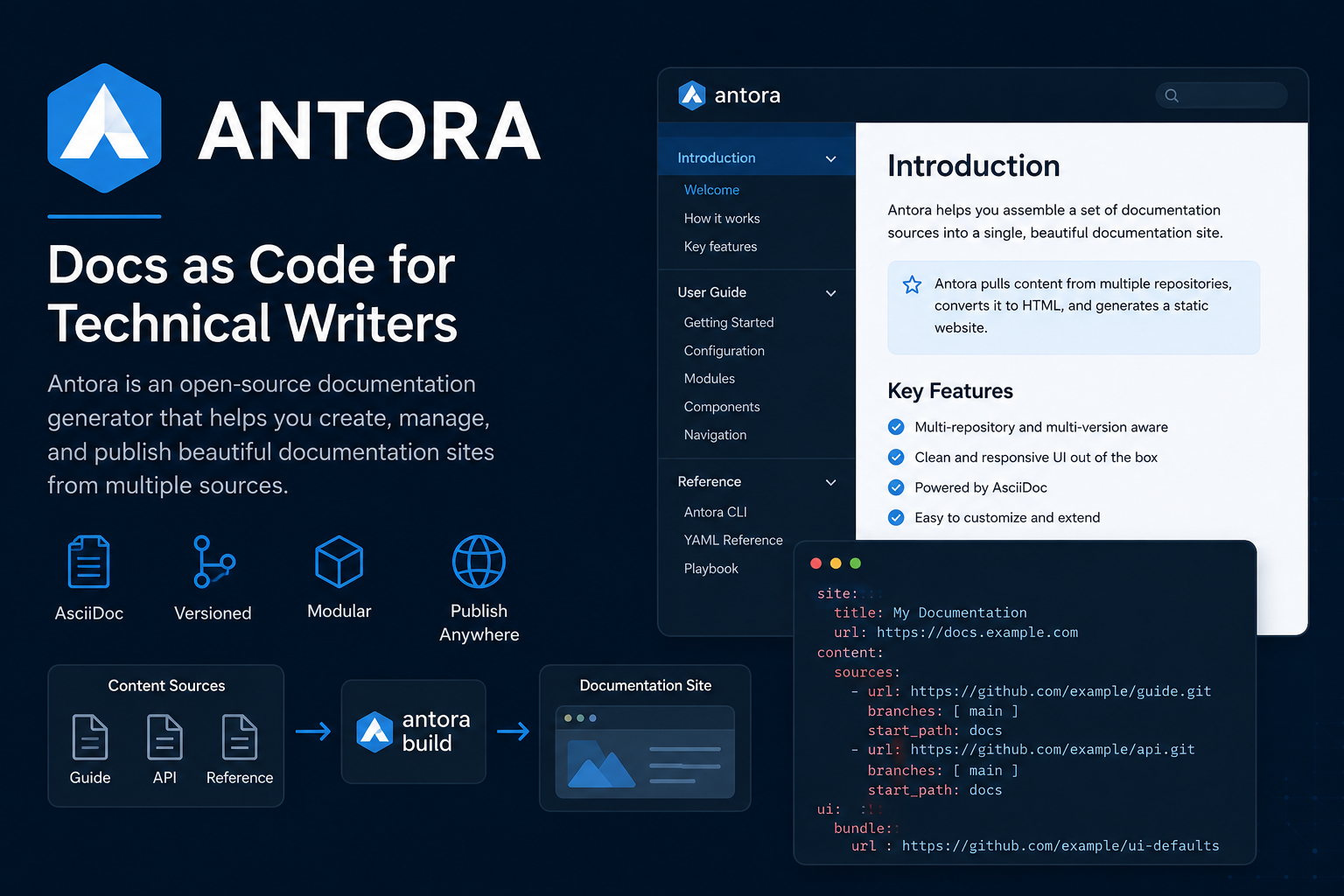Click the Versioned branch icon

click(x=213, y=562)
